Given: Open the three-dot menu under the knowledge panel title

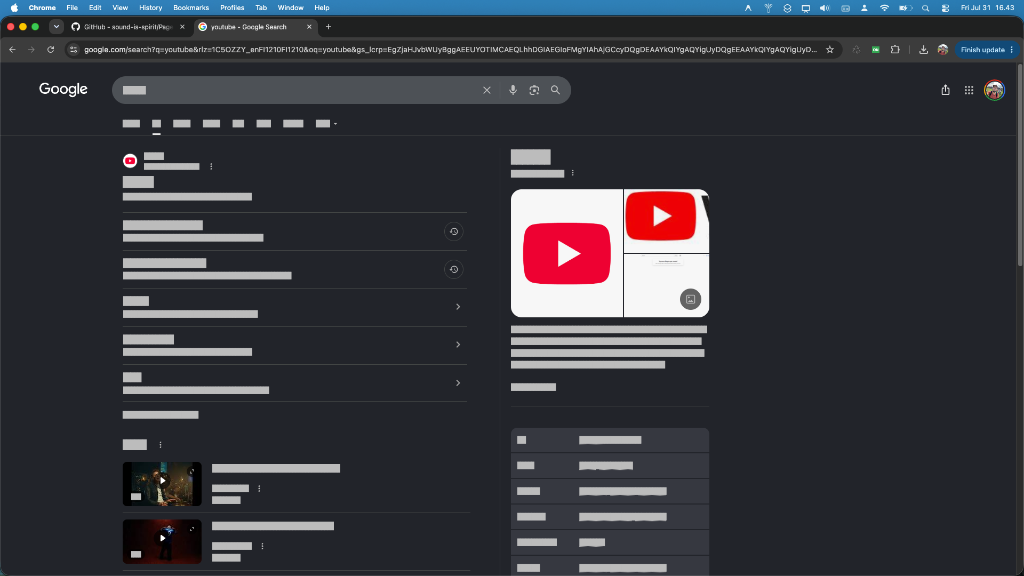Looking at the screenshot, I should (x=573, y=173).
